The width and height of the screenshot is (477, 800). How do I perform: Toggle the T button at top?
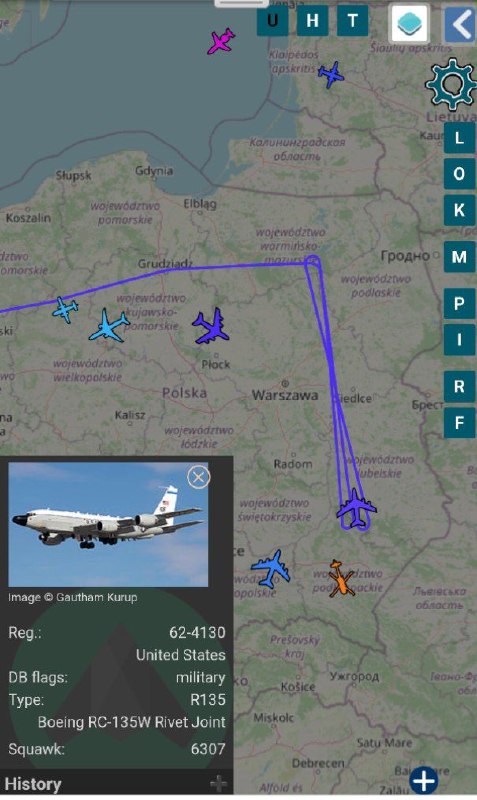coord(353,21)
